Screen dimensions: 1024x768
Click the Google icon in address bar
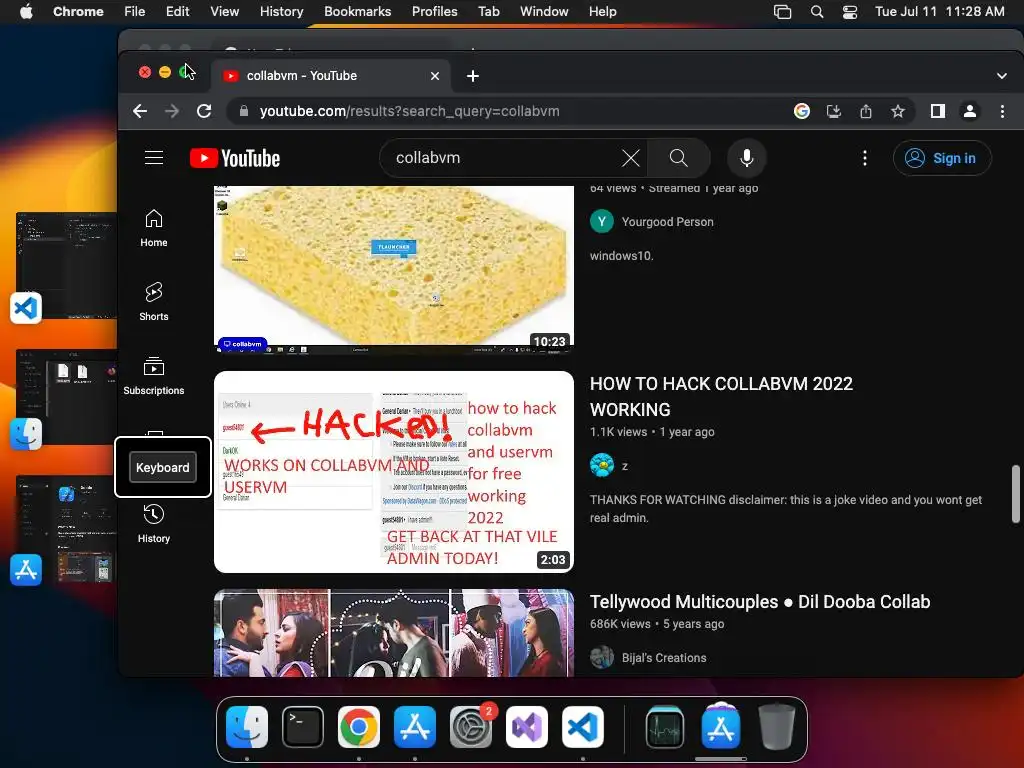coord(802,112)
